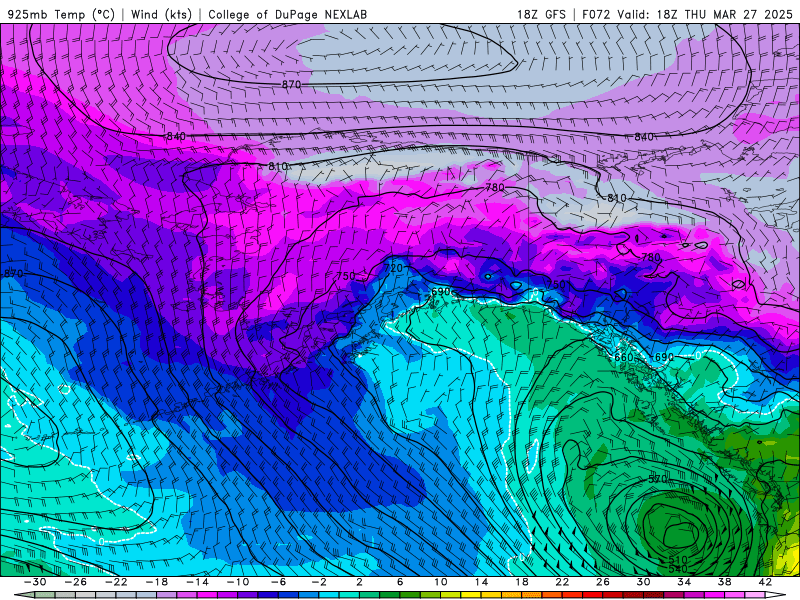Click the -6 colorbar tick label

coord(279,582)
